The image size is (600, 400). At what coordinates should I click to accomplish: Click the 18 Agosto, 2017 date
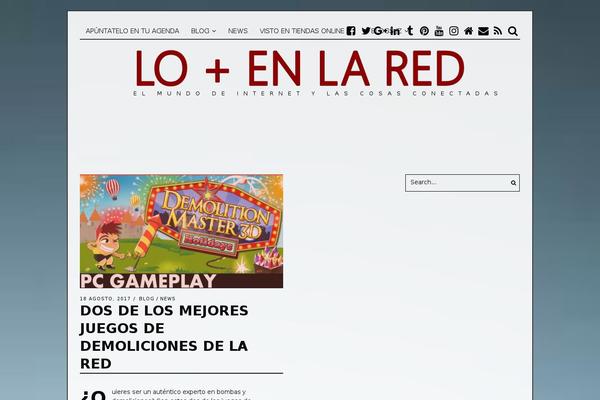[105, 299]
